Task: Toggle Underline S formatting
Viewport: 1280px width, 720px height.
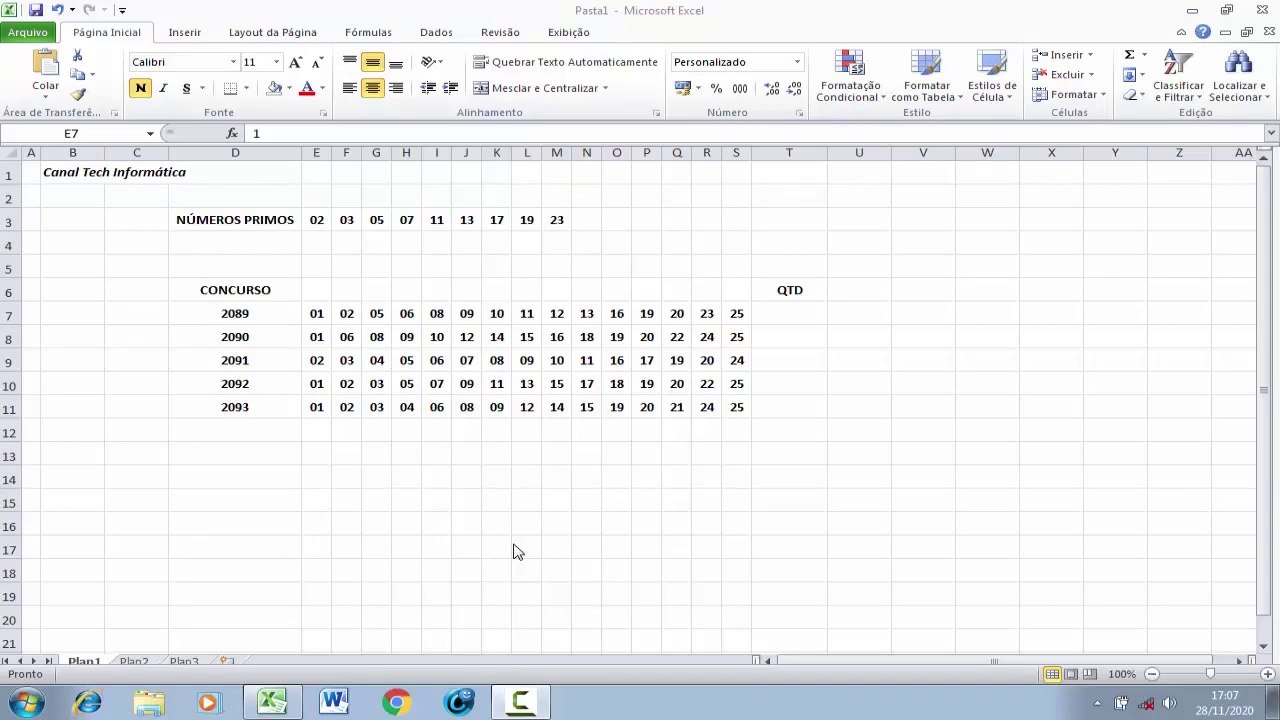Action: point(186,88)
